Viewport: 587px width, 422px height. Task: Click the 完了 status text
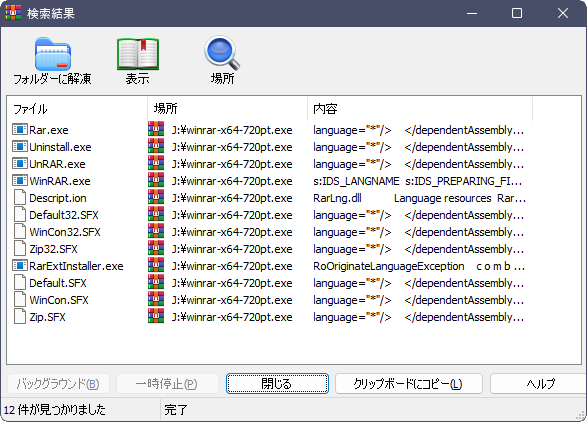click(176, 410)
